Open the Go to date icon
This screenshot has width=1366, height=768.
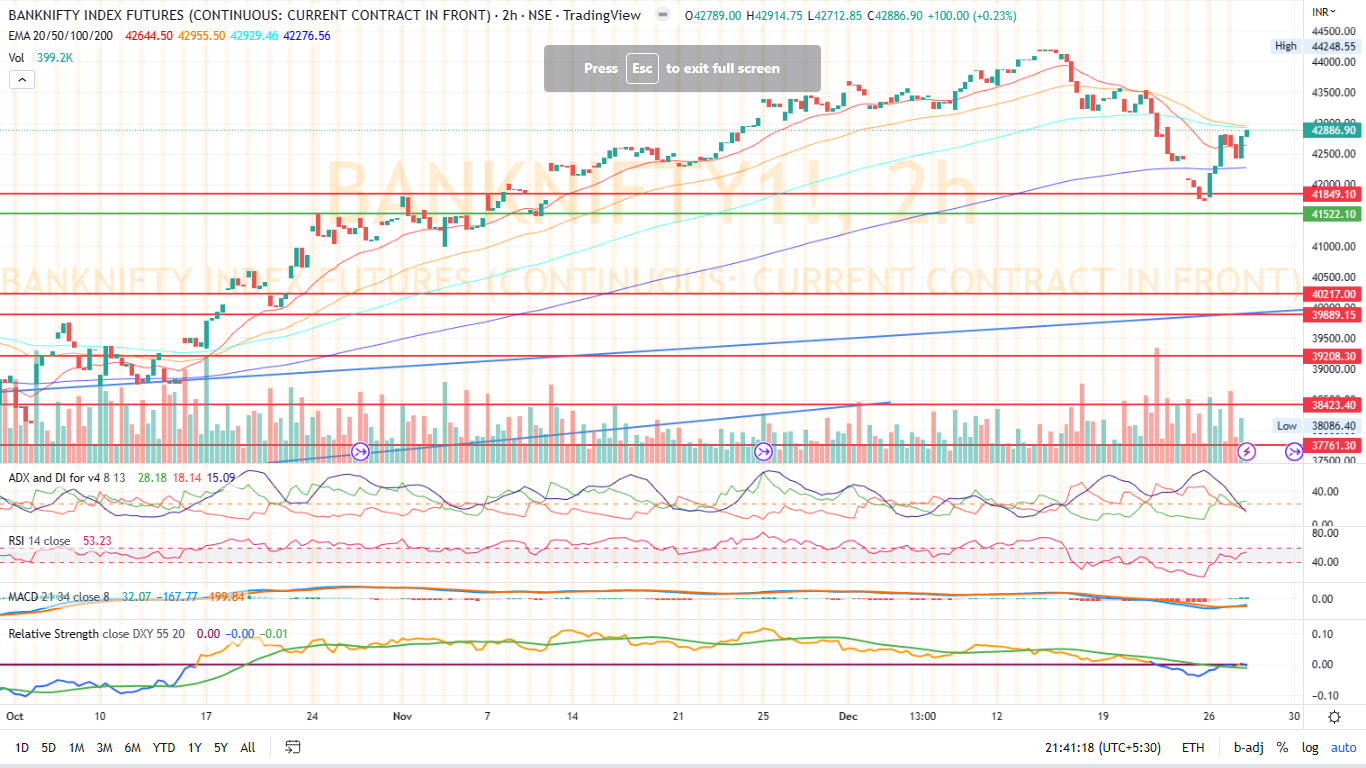293,747
